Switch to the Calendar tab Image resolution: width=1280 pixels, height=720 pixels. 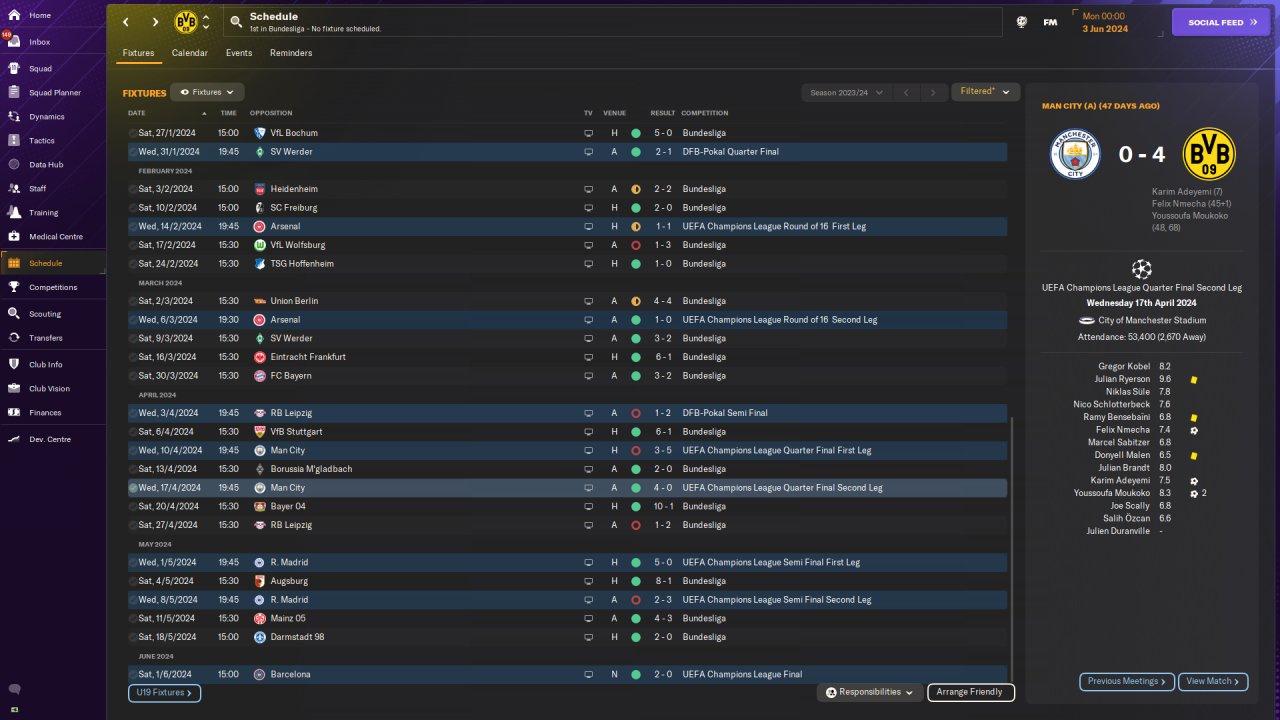[190, 53]
